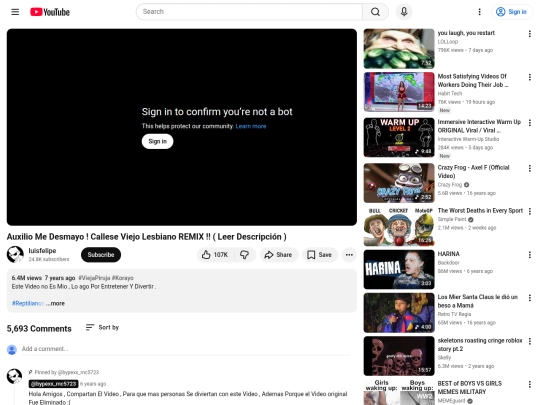Open more actions ellipsis below video
The height and width of the screenshot is (405, 540).
[x=349, y=255]
